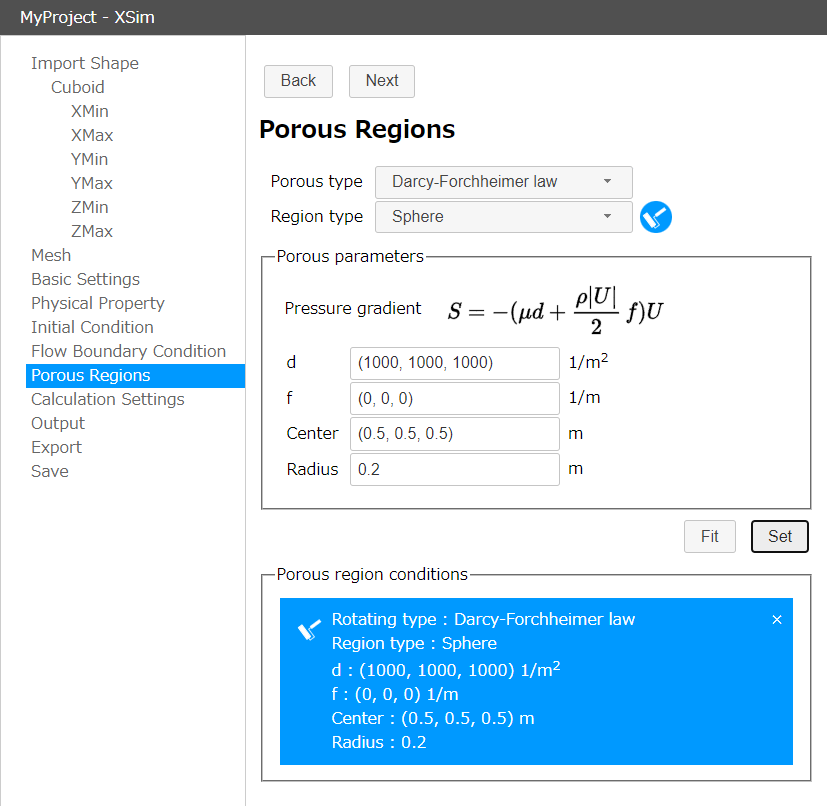Open Basic Settings step

point(85,280)
